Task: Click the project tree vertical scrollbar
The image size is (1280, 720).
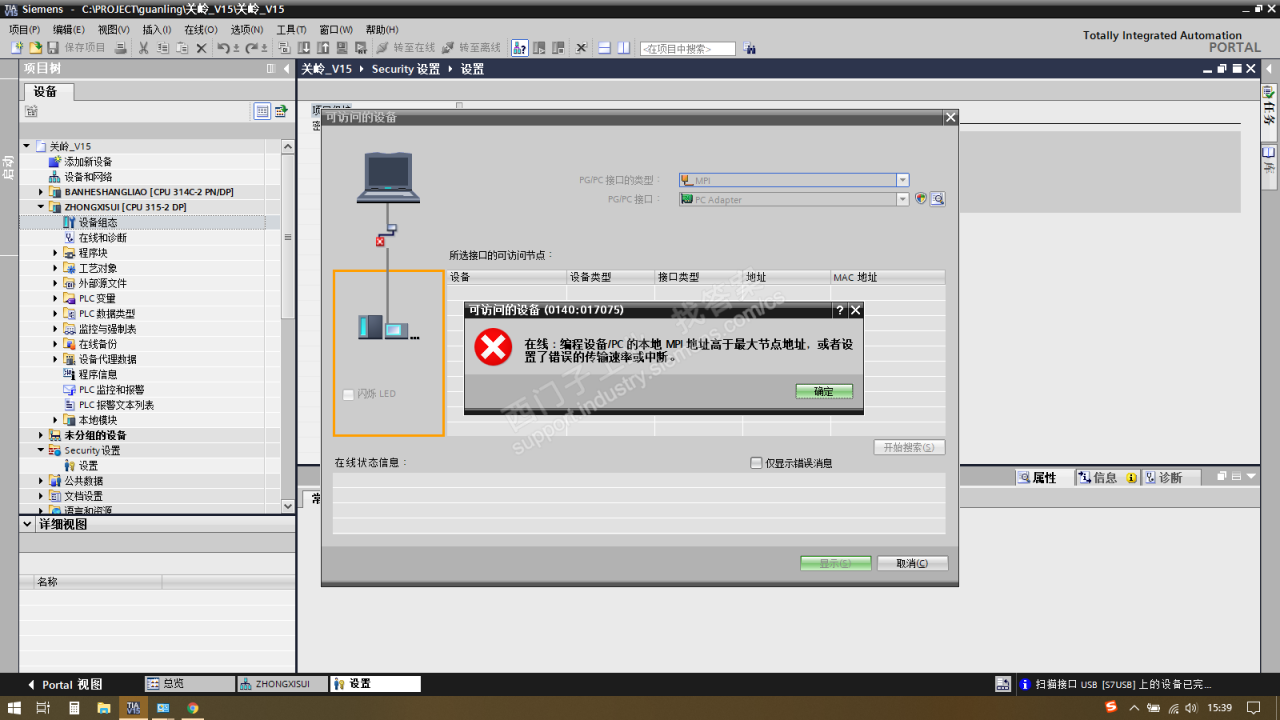Action: [288, 326]
